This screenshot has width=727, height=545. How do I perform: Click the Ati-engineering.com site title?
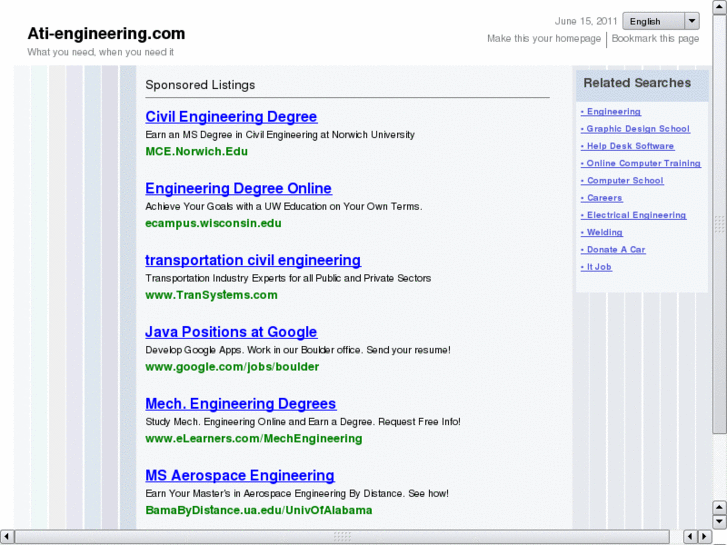pos(106,33)
